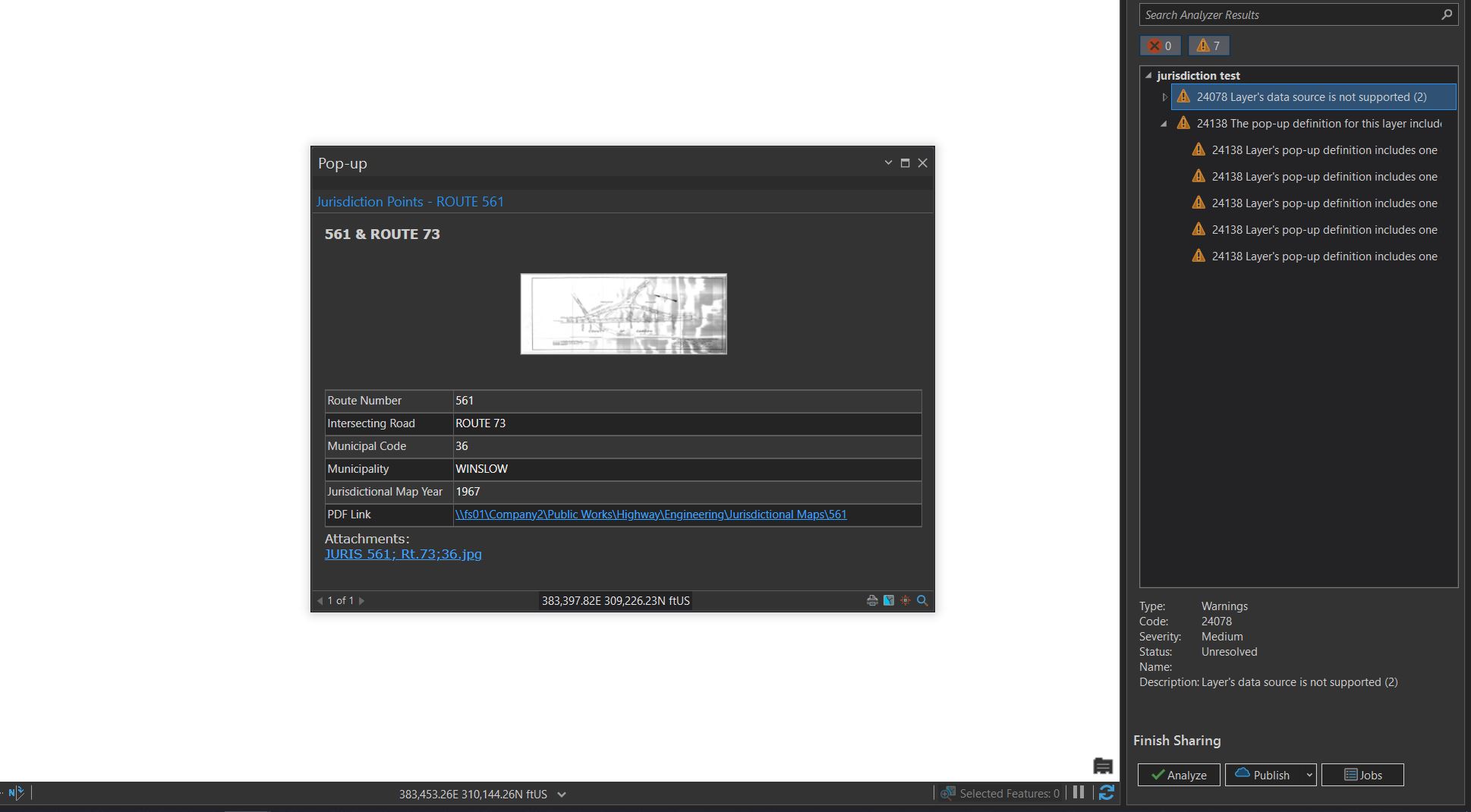
Task: Select the jurisdiction test group header
Action: click(1197, 75)
